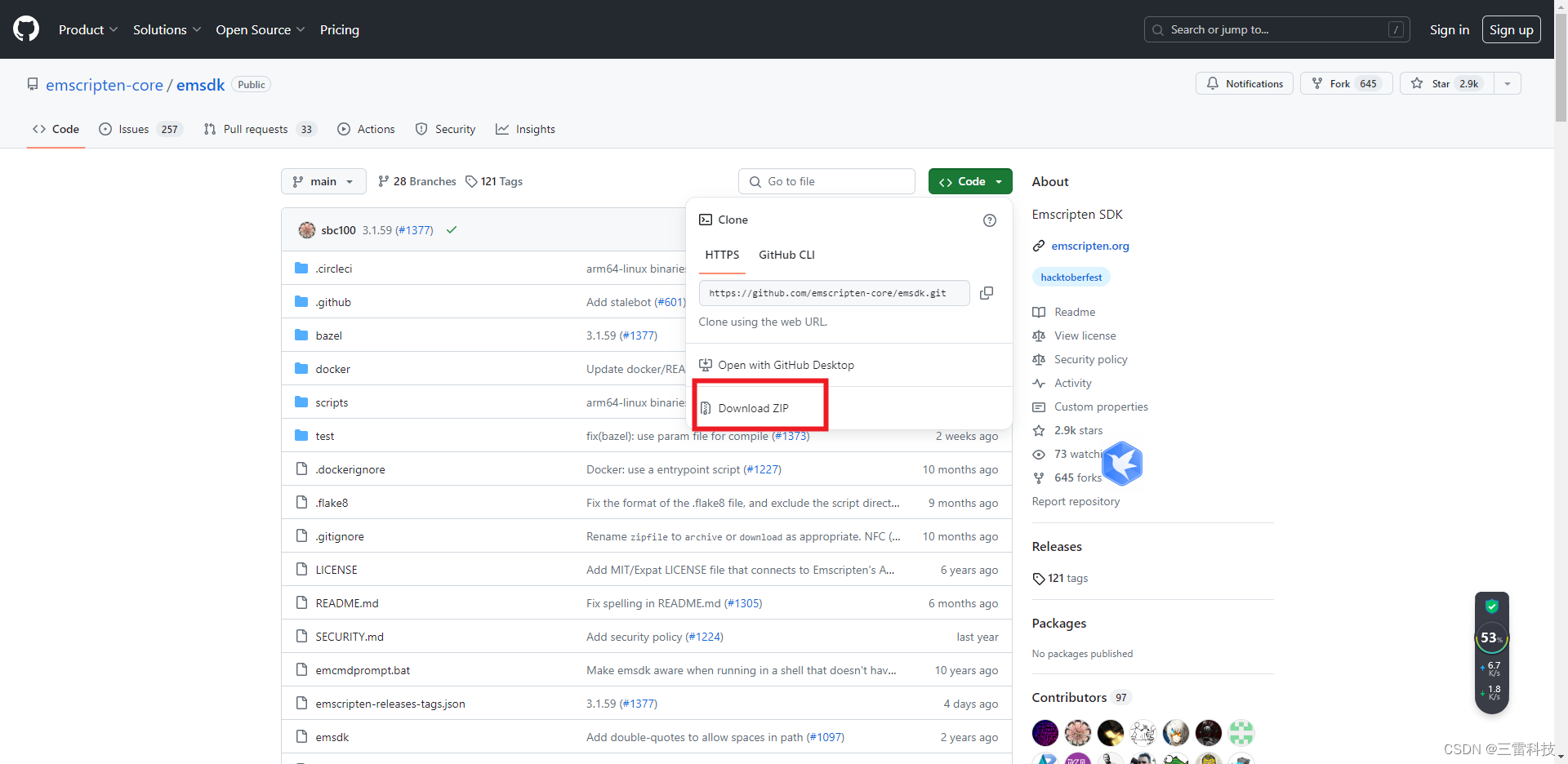Open the Open Source dropdown menu

[261, 29]
